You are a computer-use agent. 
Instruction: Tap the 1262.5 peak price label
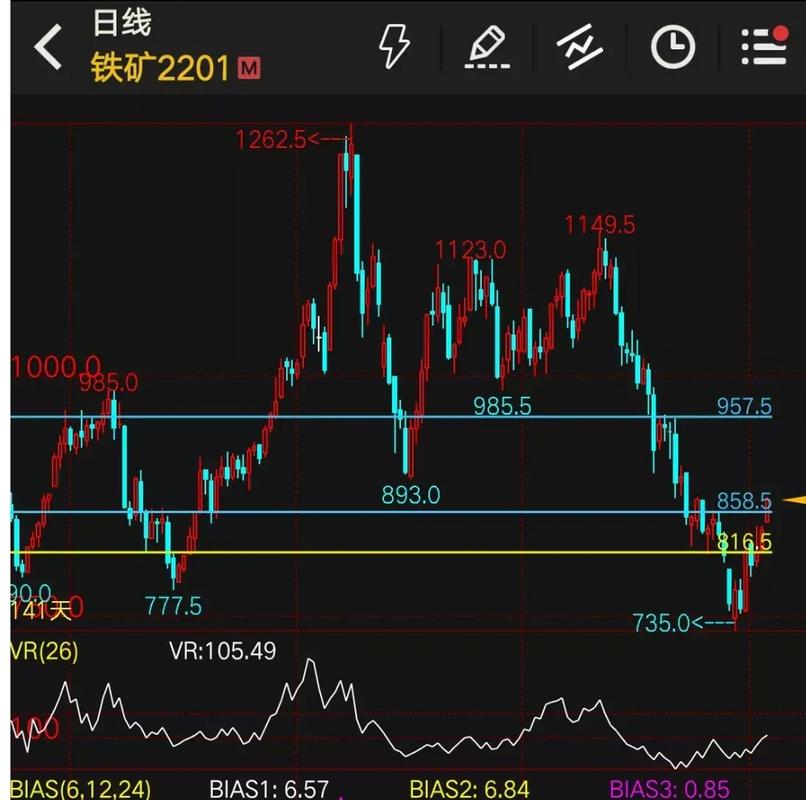tap(270, 138)
